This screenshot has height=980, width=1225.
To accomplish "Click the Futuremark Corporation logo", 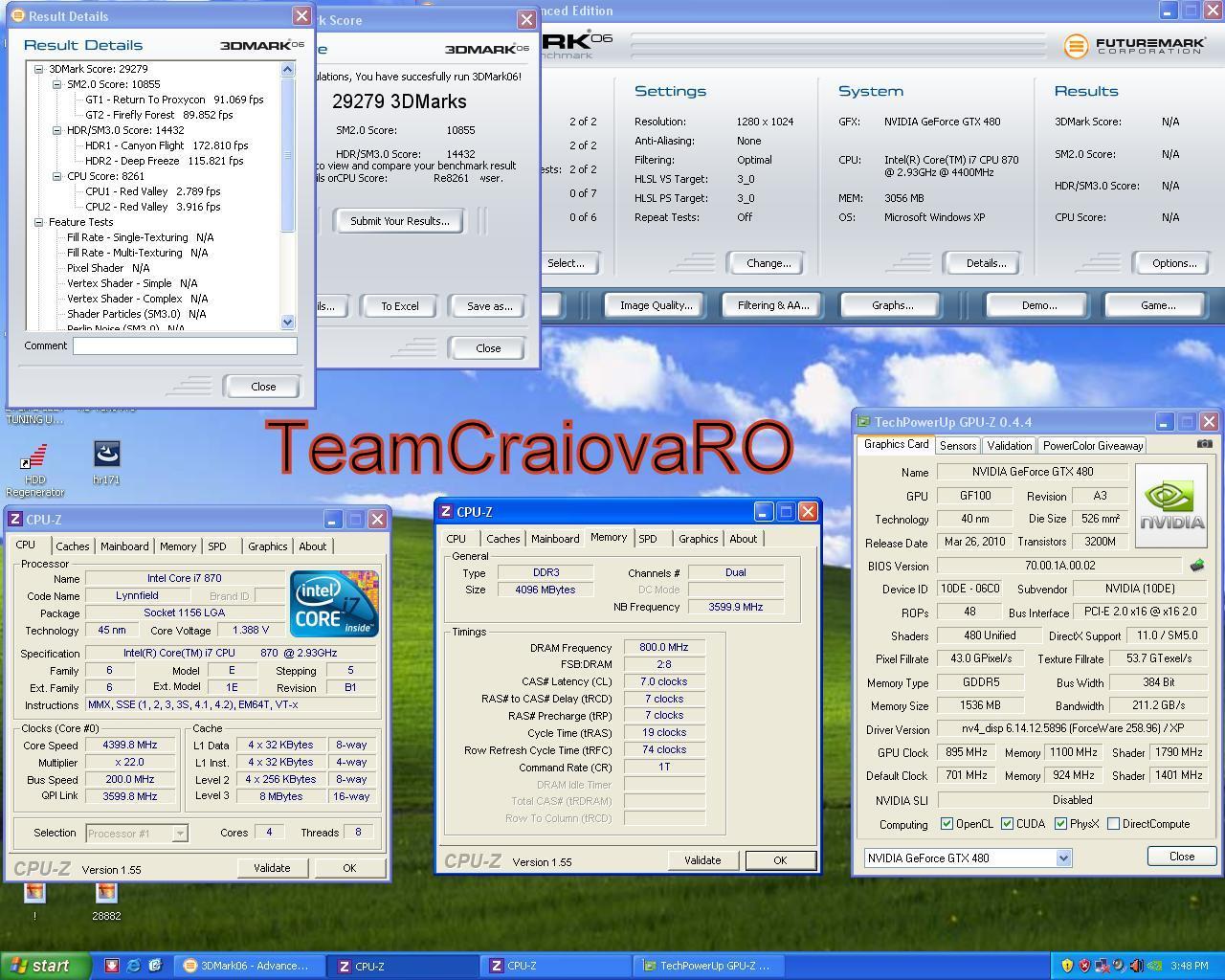I will tap(1134, 45).
